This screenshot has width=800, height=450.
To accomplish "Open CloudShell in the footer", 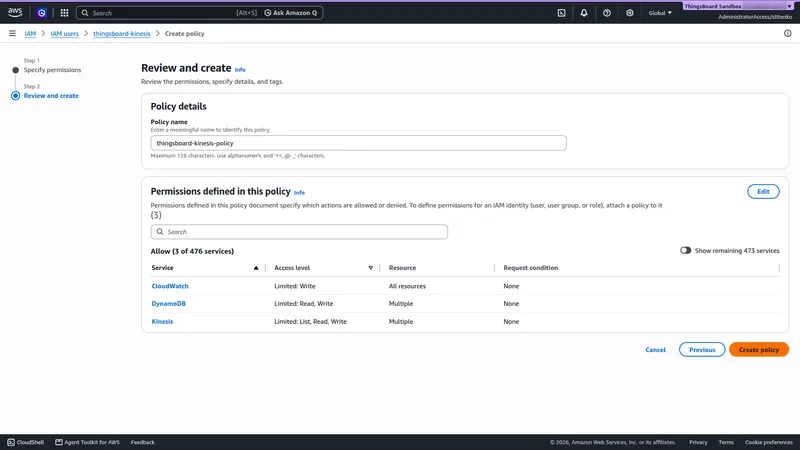I will (26, 442).
